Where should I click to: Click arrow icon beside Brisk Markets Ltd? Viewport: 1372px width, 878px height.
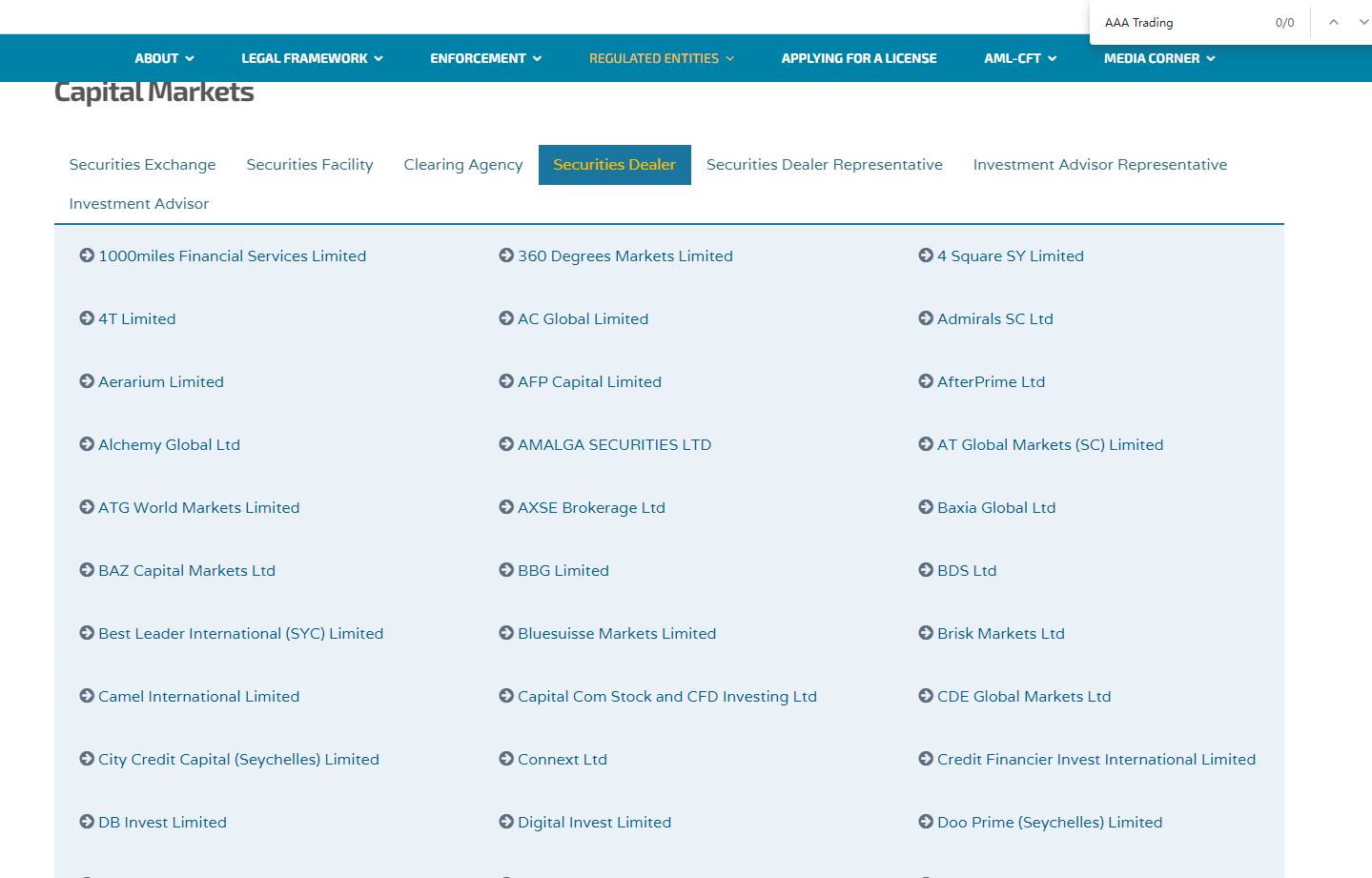pyautogui.click(x=926, y=633)
